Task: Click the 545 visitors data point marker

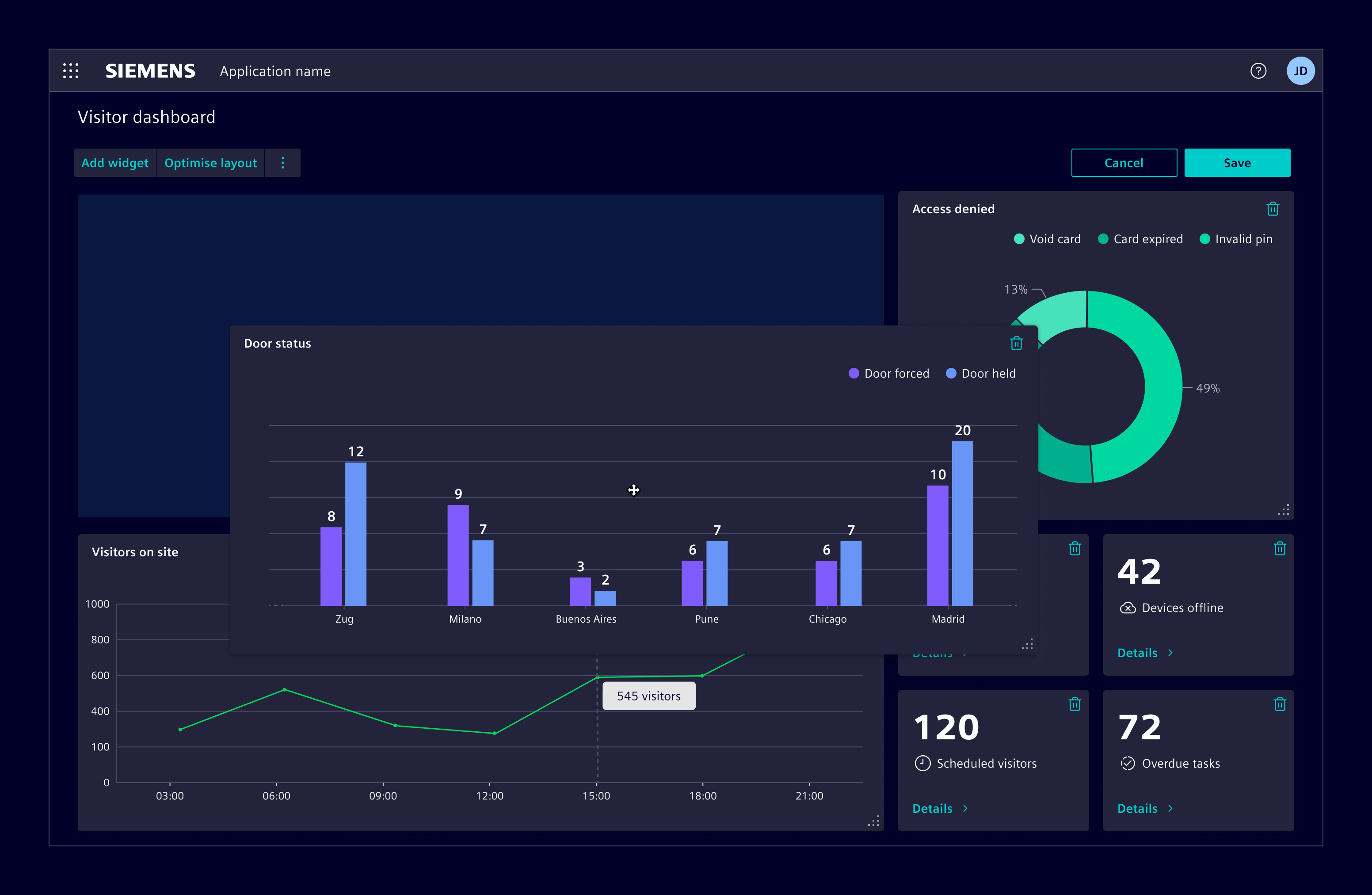Action: click(x=597, y=677)
